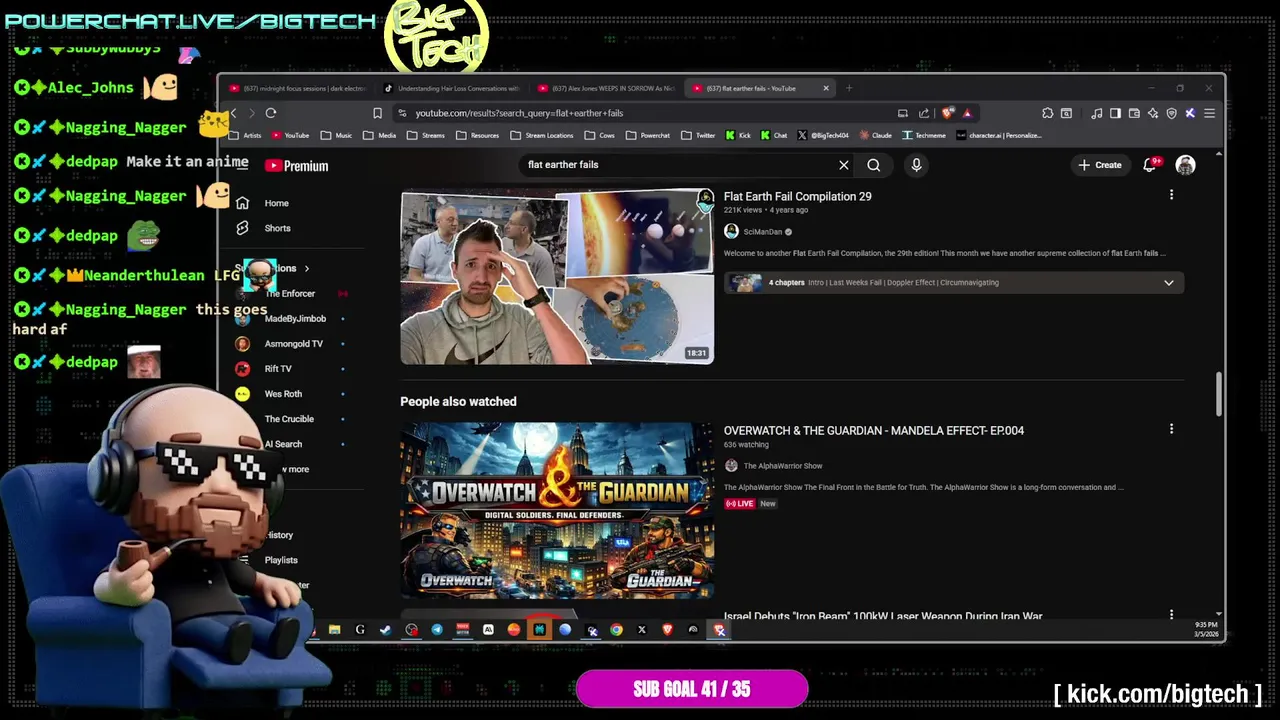Open the Techmeme bookmark

[923, 135]
